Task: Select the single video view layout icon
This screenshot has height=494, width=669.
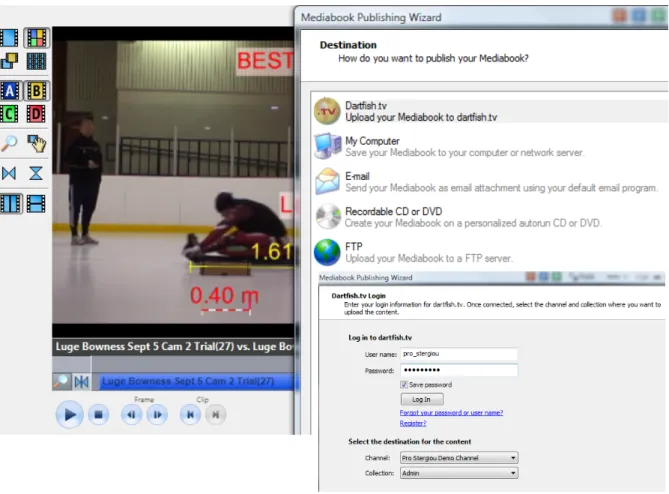Action: tap(9, 38)
